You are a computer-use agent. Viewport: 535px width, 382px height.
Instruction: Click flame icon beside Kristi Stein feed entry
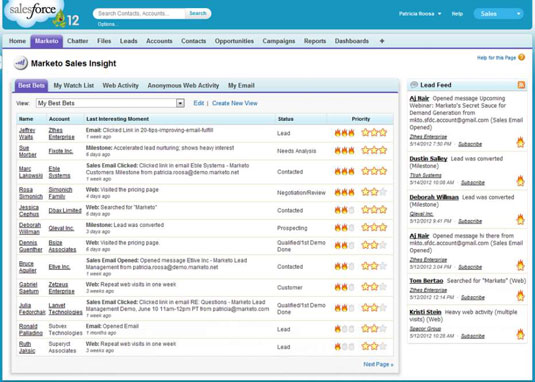point(520,334)
